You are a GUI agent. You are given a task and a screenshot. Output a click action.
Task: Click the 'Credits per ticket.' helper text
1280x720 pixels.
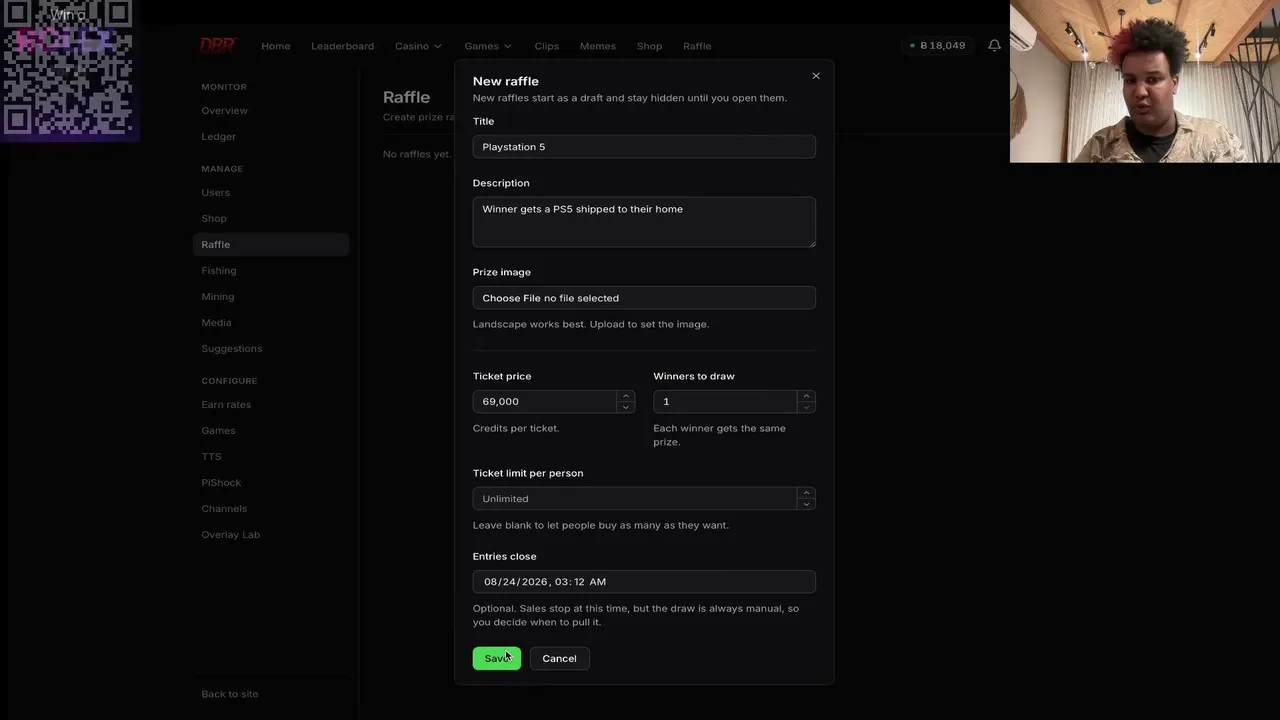click(516, 428)
